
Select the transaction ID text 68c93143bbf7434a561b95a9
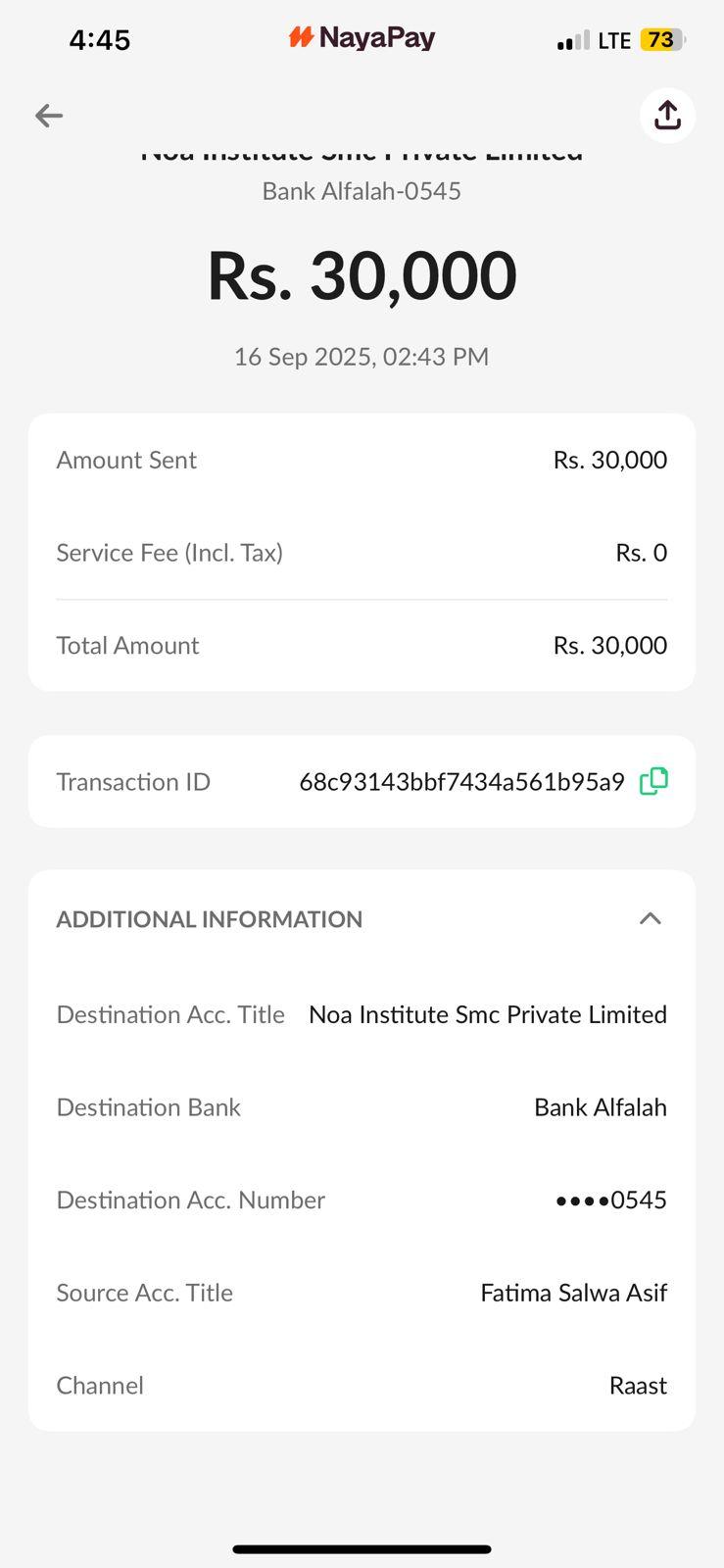461,782
